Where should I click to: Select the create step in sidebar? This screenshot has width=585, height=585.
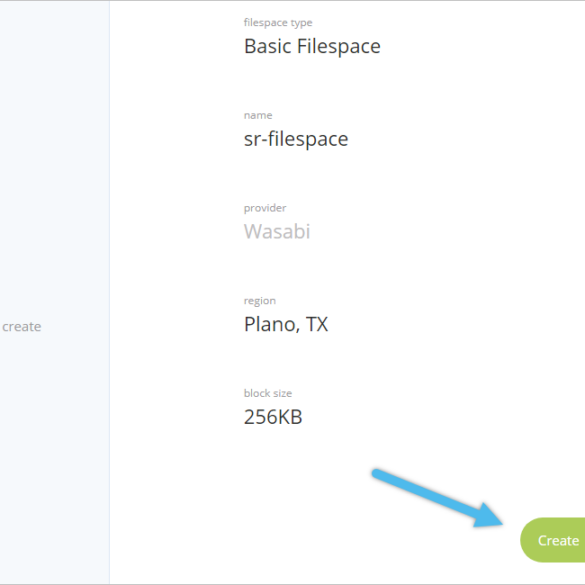[x=22, y=326]
